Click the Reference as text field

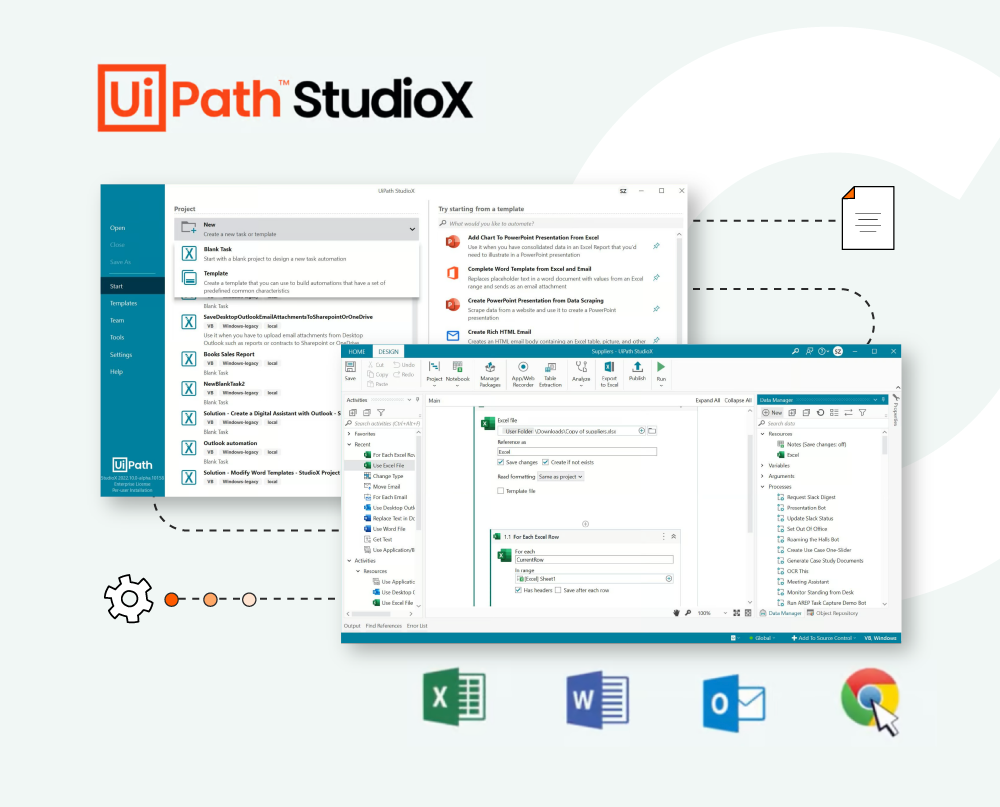(577, 452)
